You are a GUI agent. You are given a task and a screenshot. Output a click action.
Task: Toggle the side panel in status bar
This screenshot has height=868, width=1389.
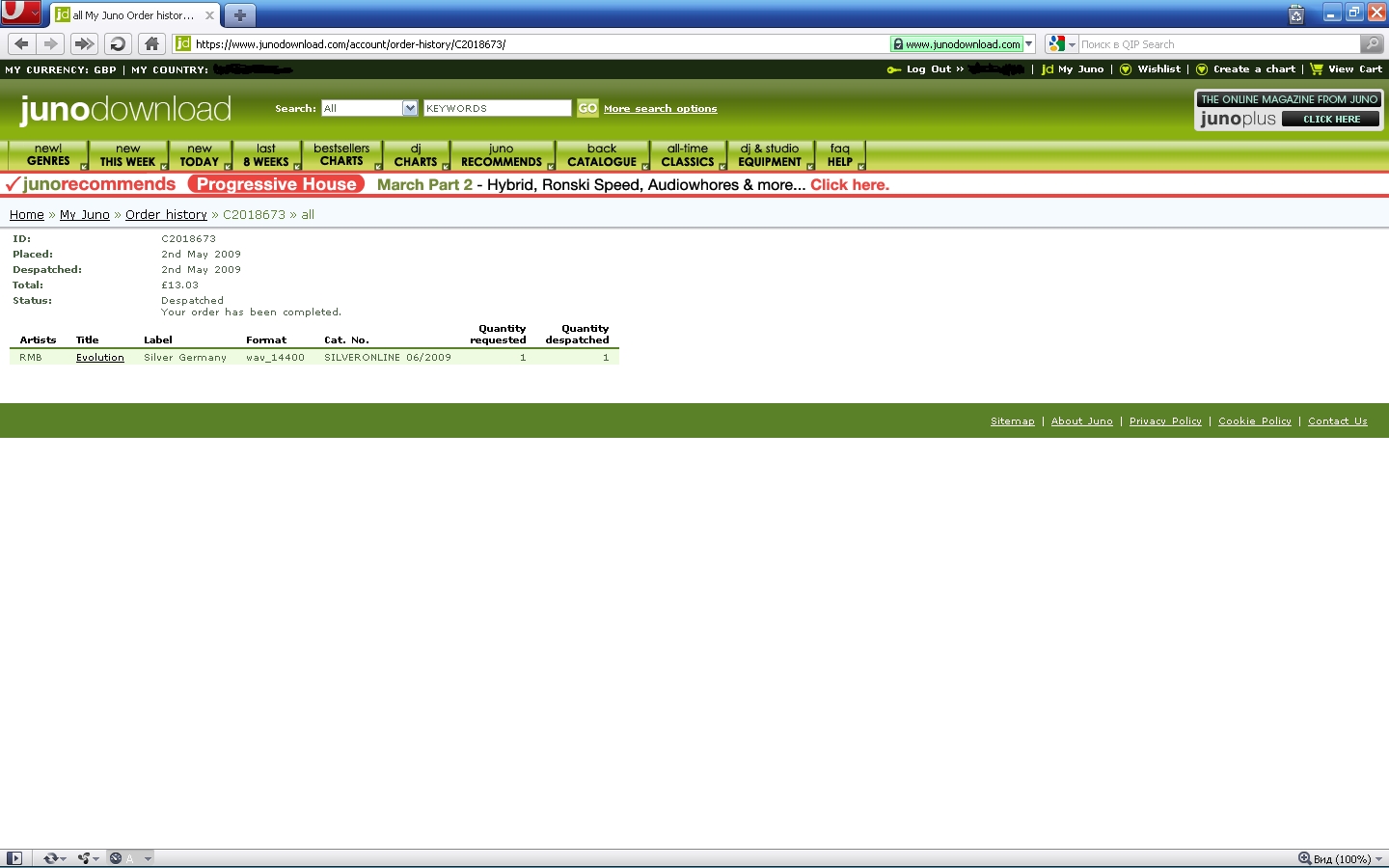(x=14, y=858)
